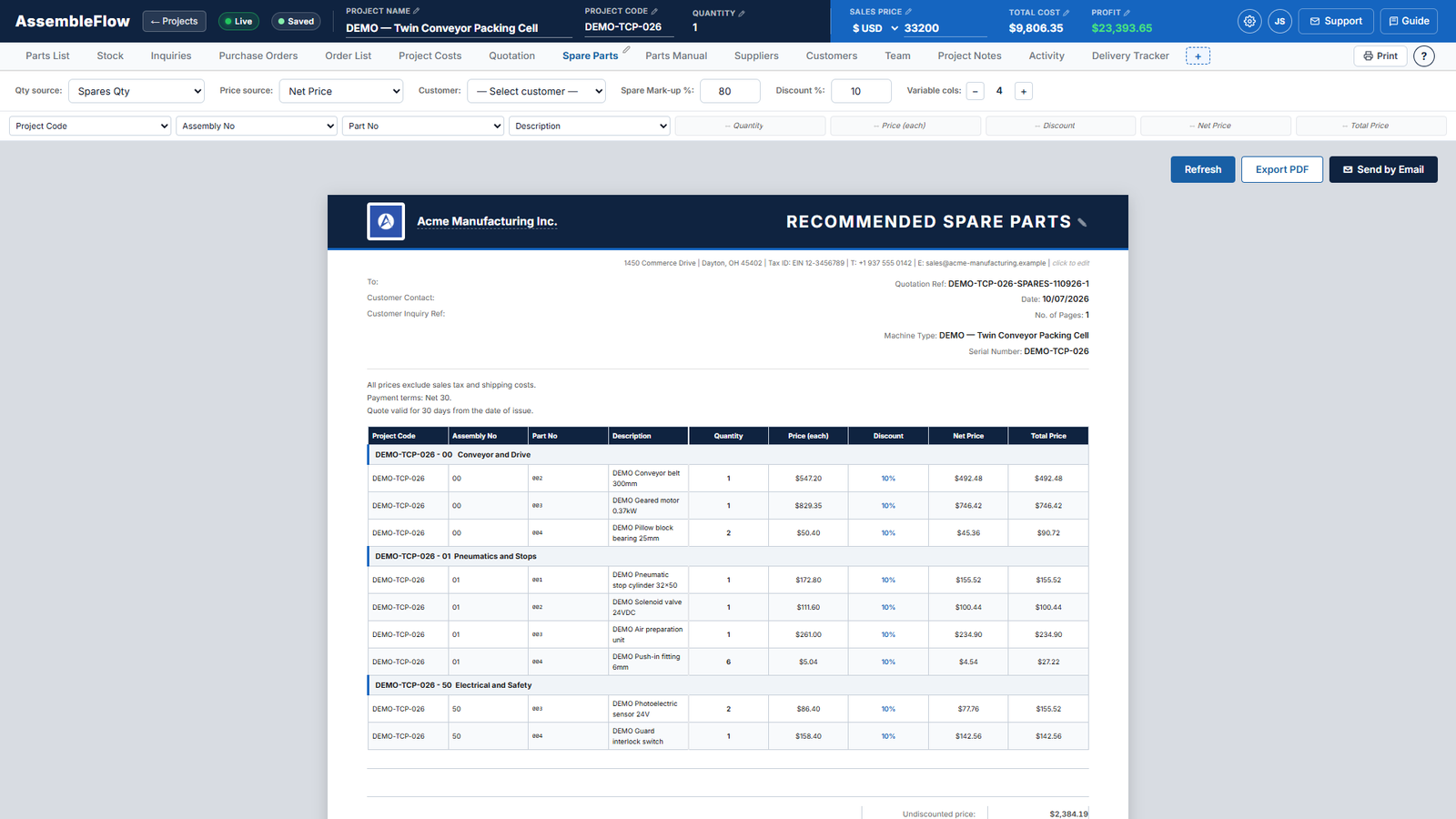Click the help question mark icon
Viewport: 1456px width, 819px height.
(1424, 56)
